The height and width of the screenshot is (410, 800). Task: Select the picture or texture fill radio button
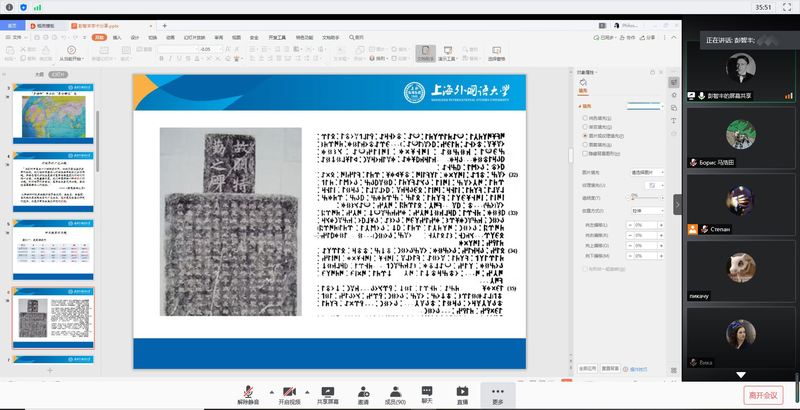coord(585,135)
